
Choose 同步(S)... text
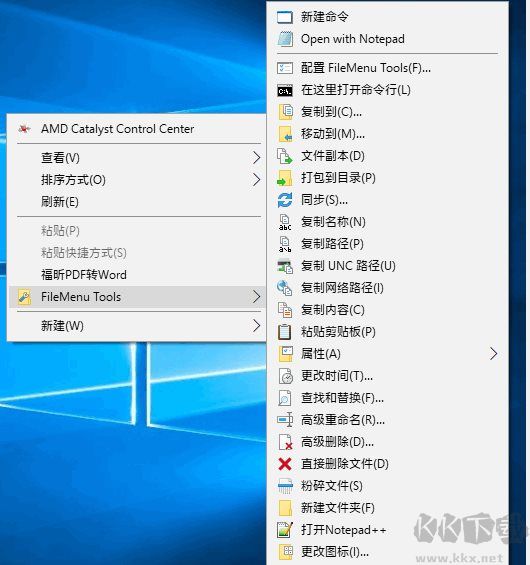(x=324, y=200)
